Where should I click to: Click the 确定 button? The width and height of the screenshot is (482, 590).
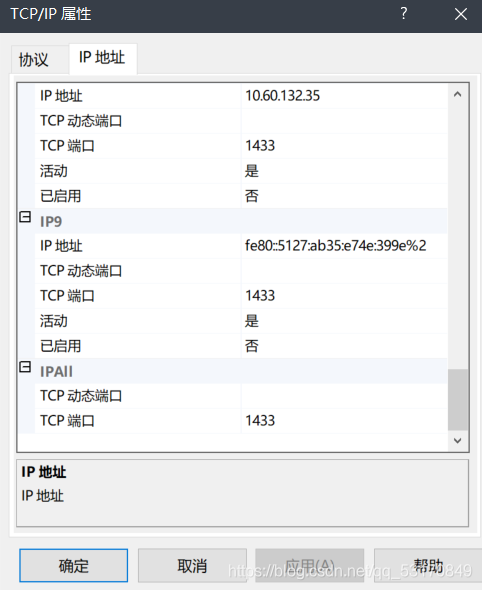point(74,566)
